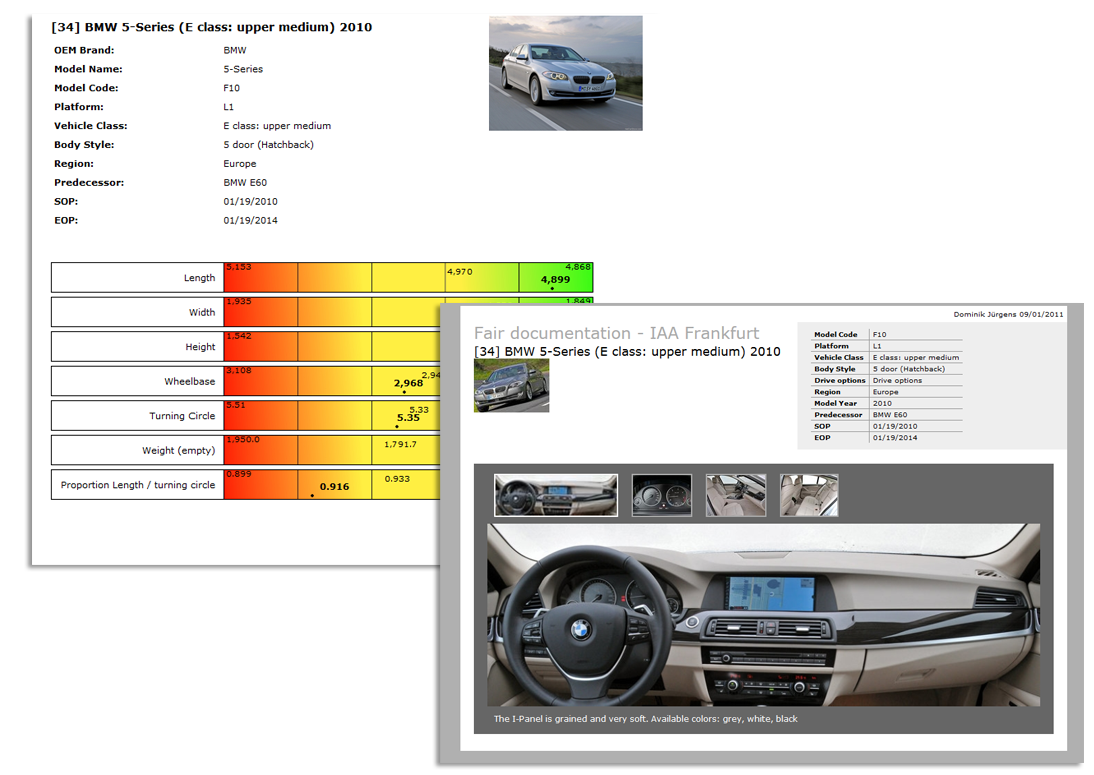Click the "Height" row label in the chart
The height and width of the screenshot is (775, 1094).
click(x=200, y=347)
